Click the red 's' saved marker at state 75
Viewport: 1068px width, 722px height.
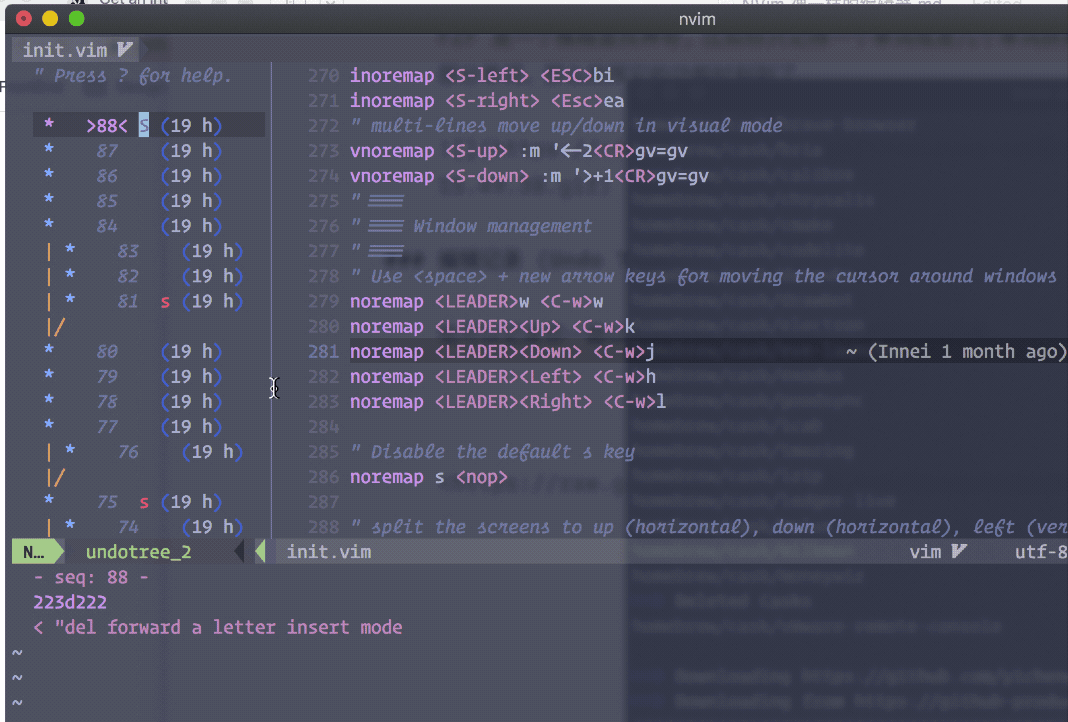point(144,503)
